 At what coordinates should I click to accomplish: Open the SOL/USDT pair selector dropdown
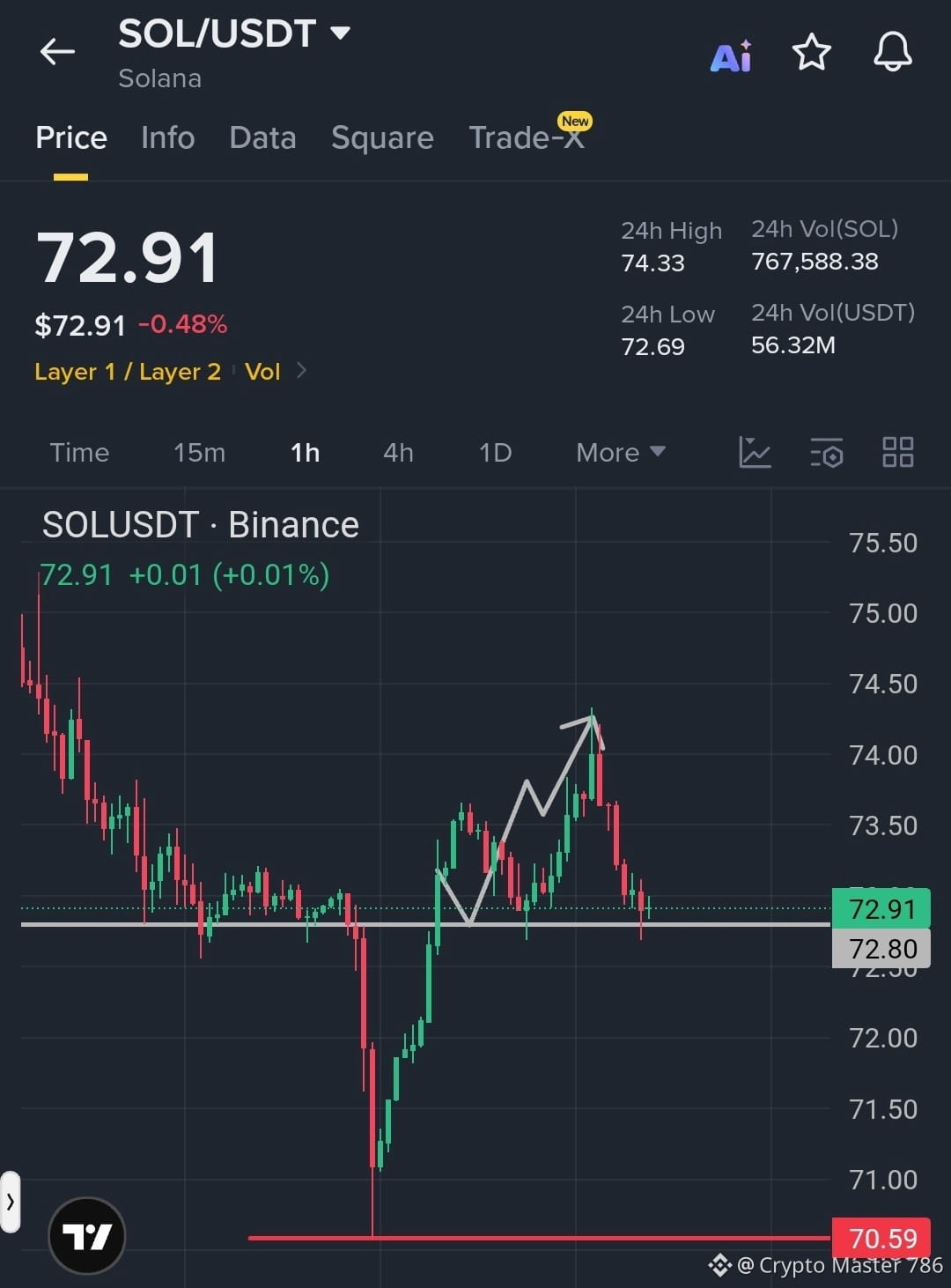pyautogui.click(x=234, y=33)
